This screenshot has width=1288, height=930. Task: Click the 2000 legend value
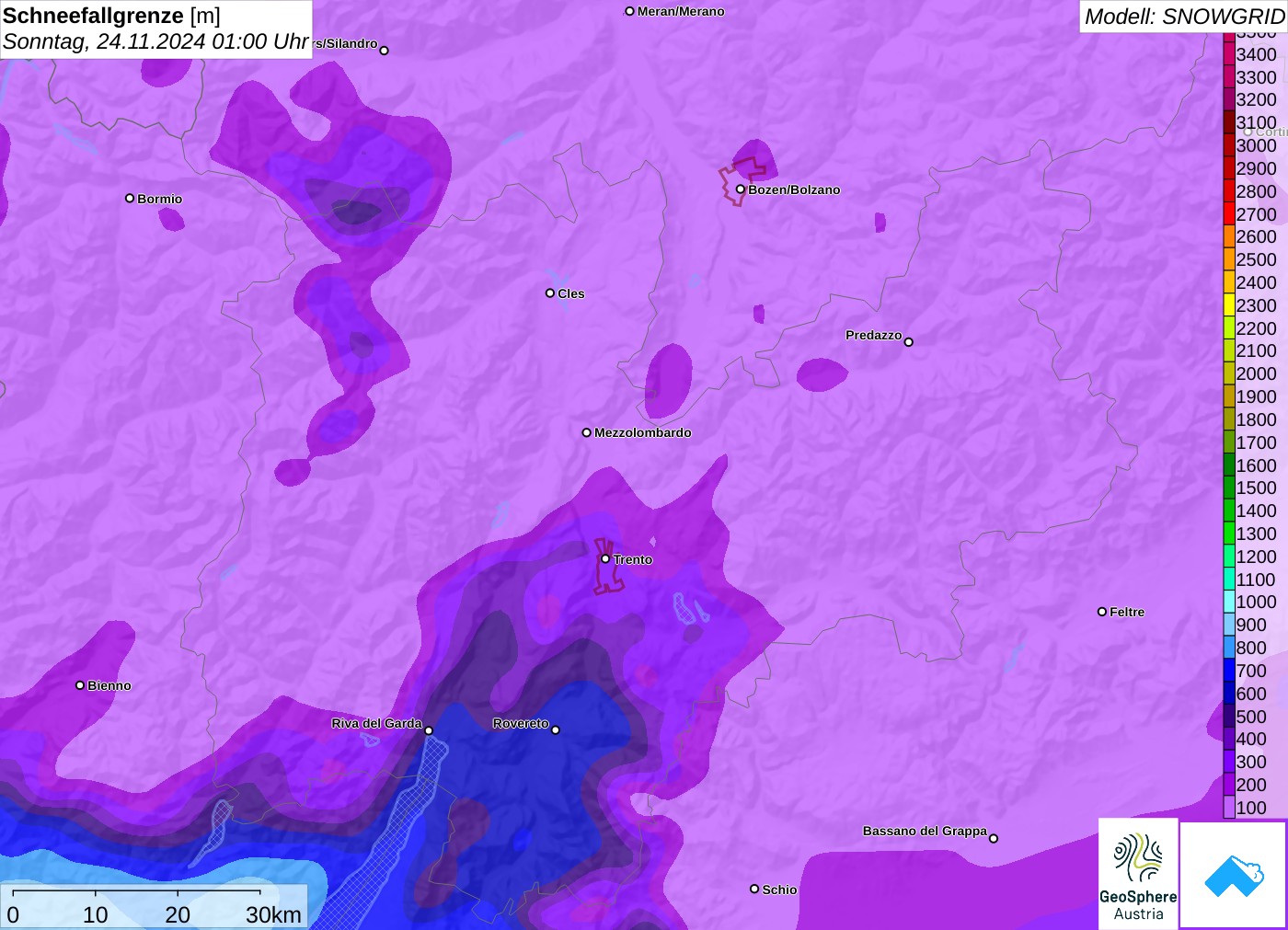(x=1257, y=373)
